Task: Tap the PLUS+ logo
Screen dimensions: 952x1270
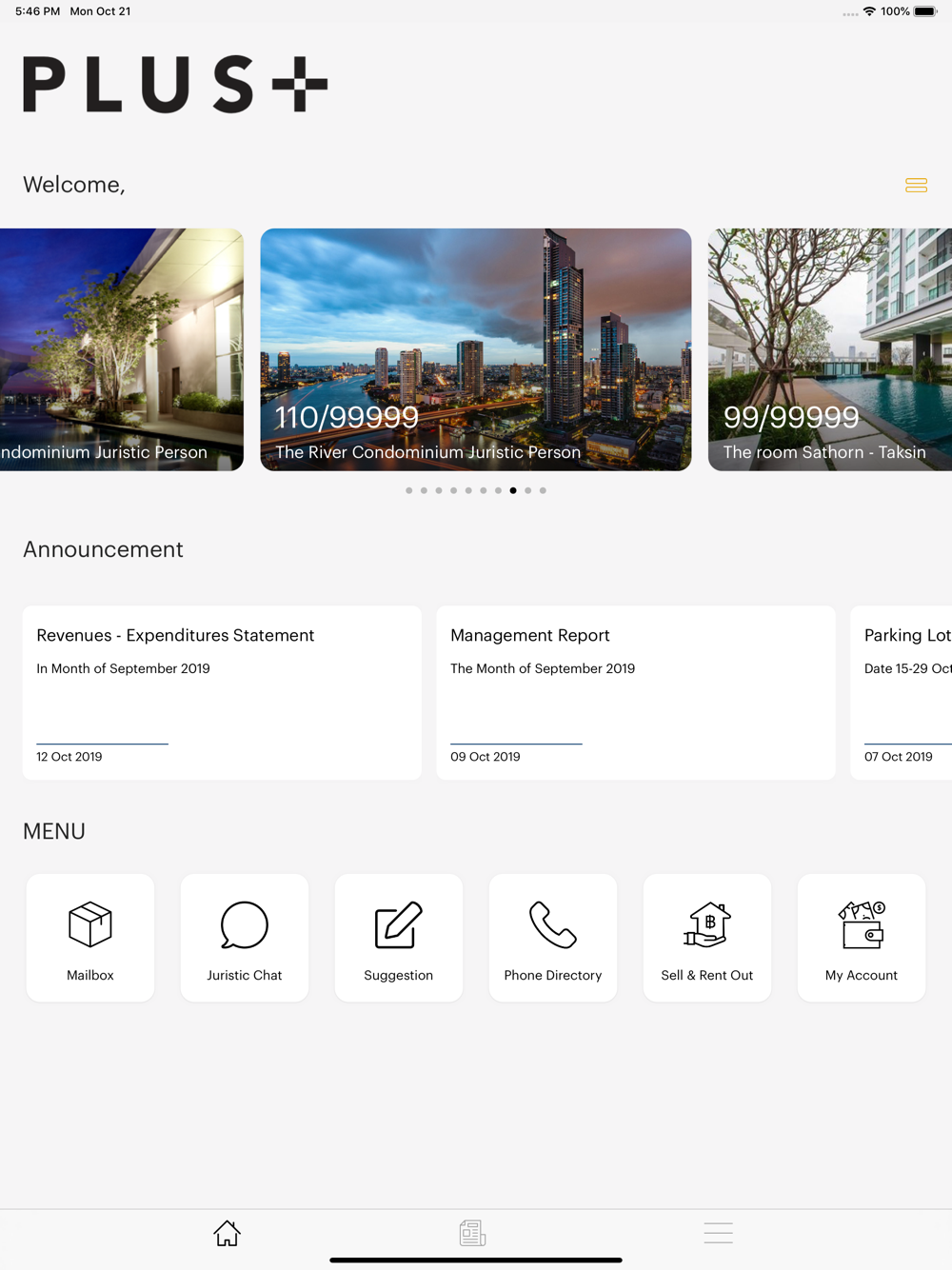Action: [x=175, y=84]
